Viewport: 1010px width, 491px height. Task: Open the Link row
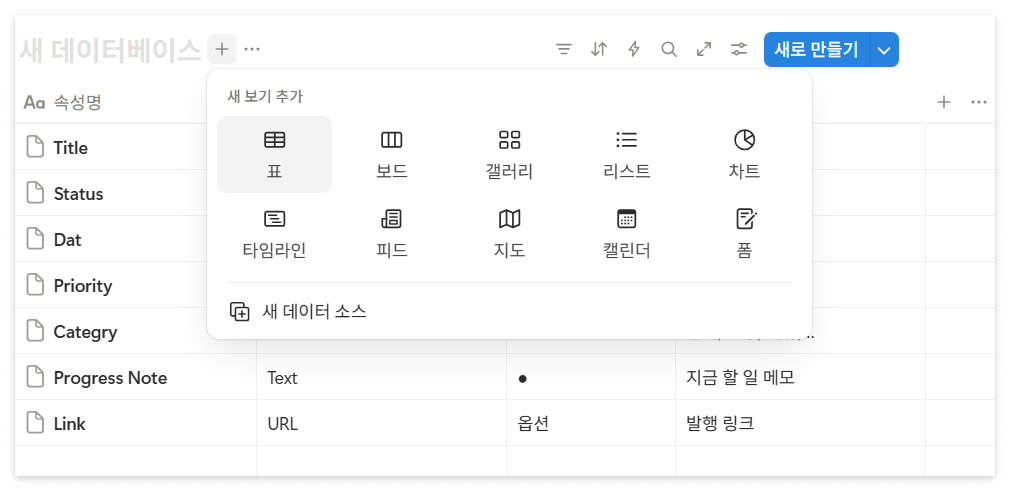[x=70, y=424]
